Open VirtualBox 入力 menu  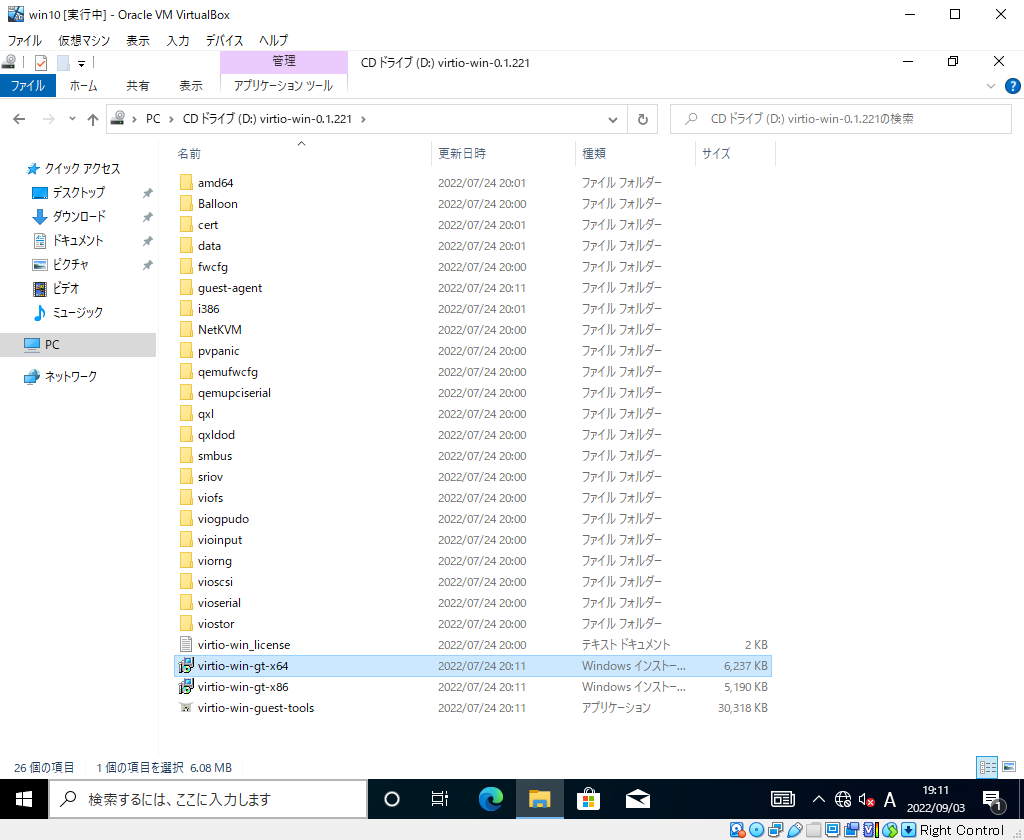click(178, 40)
